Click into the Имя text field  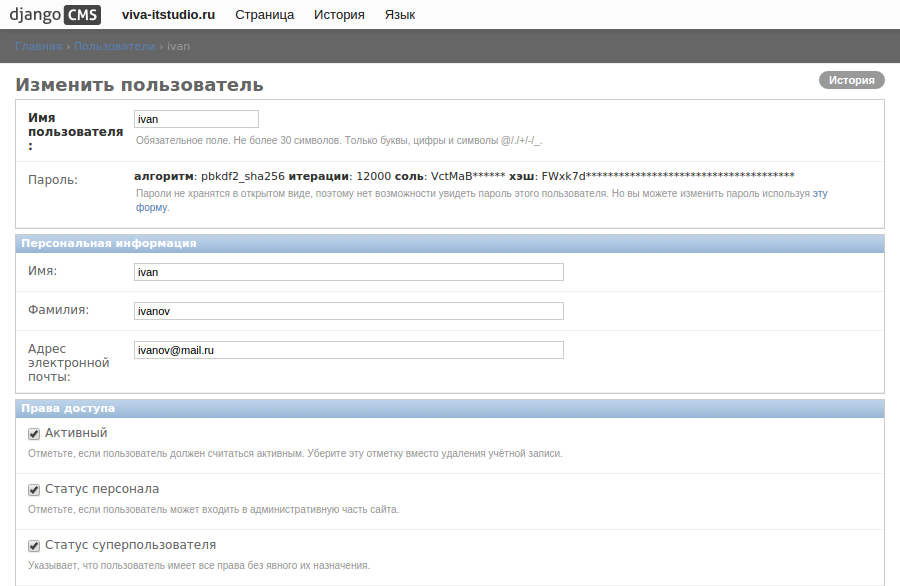coord(348,272)
